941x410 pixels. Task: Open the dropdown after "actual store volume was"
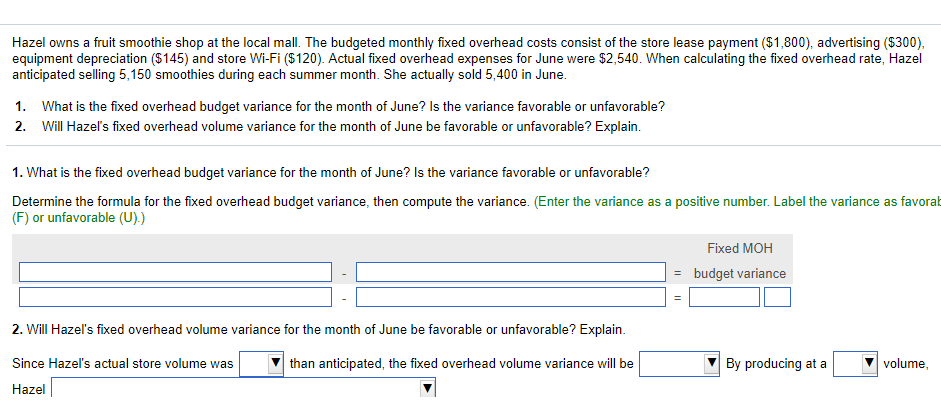pyautogui.click(x=262, y=364)
